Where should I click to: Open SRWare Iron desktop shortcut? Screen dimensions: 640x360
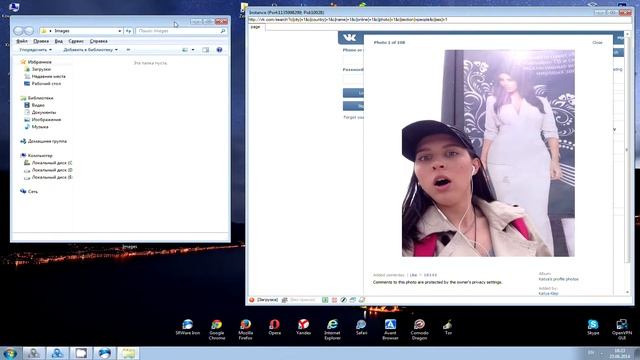tap(187, 328)
